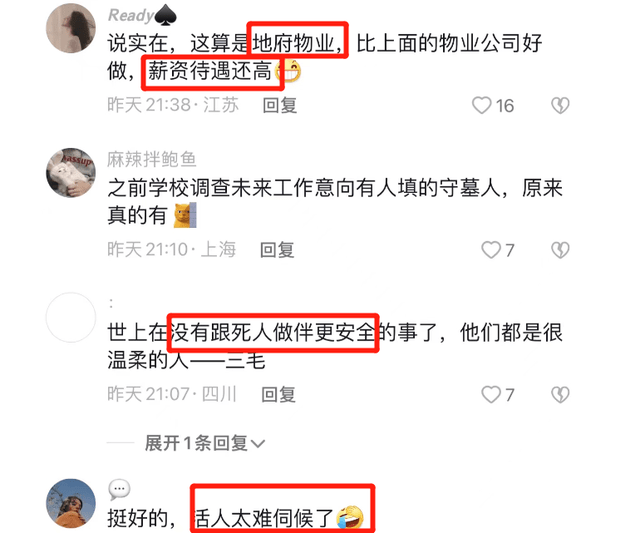This screenshot has width=640, height=533.
Task: Dislike the comment from 江苏
Action: (560, 105)
